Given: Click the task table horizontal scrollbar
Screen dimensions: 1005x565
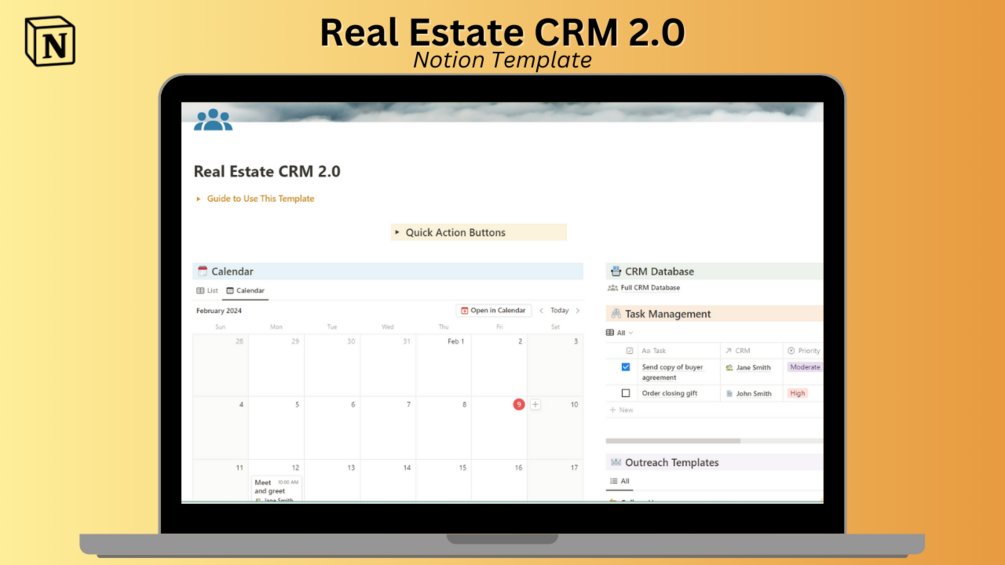Looking at the screenshot, I should pos(673,441).
